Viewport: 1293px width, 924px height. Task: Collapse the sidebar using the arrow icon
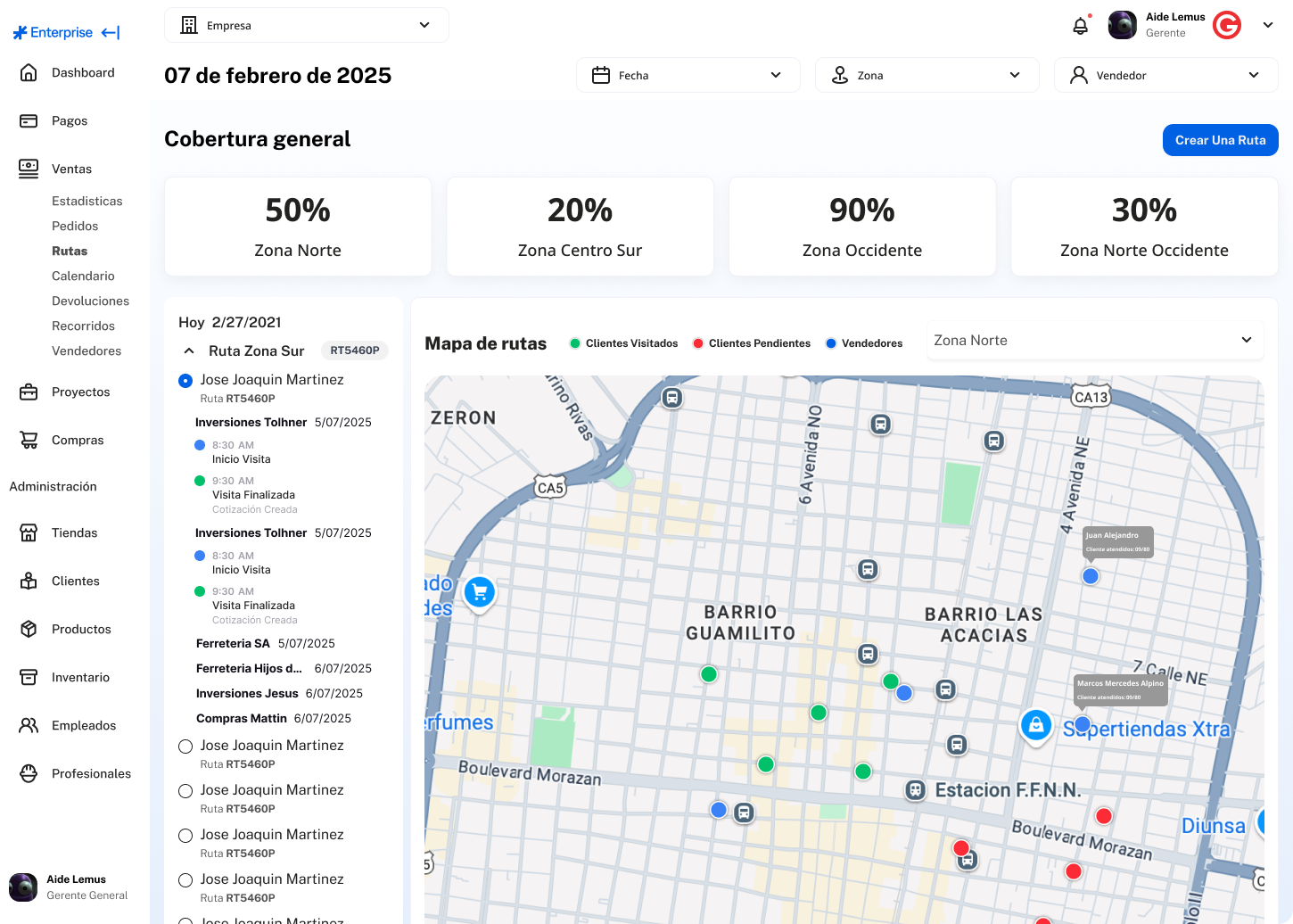click(x=111, y=33)
